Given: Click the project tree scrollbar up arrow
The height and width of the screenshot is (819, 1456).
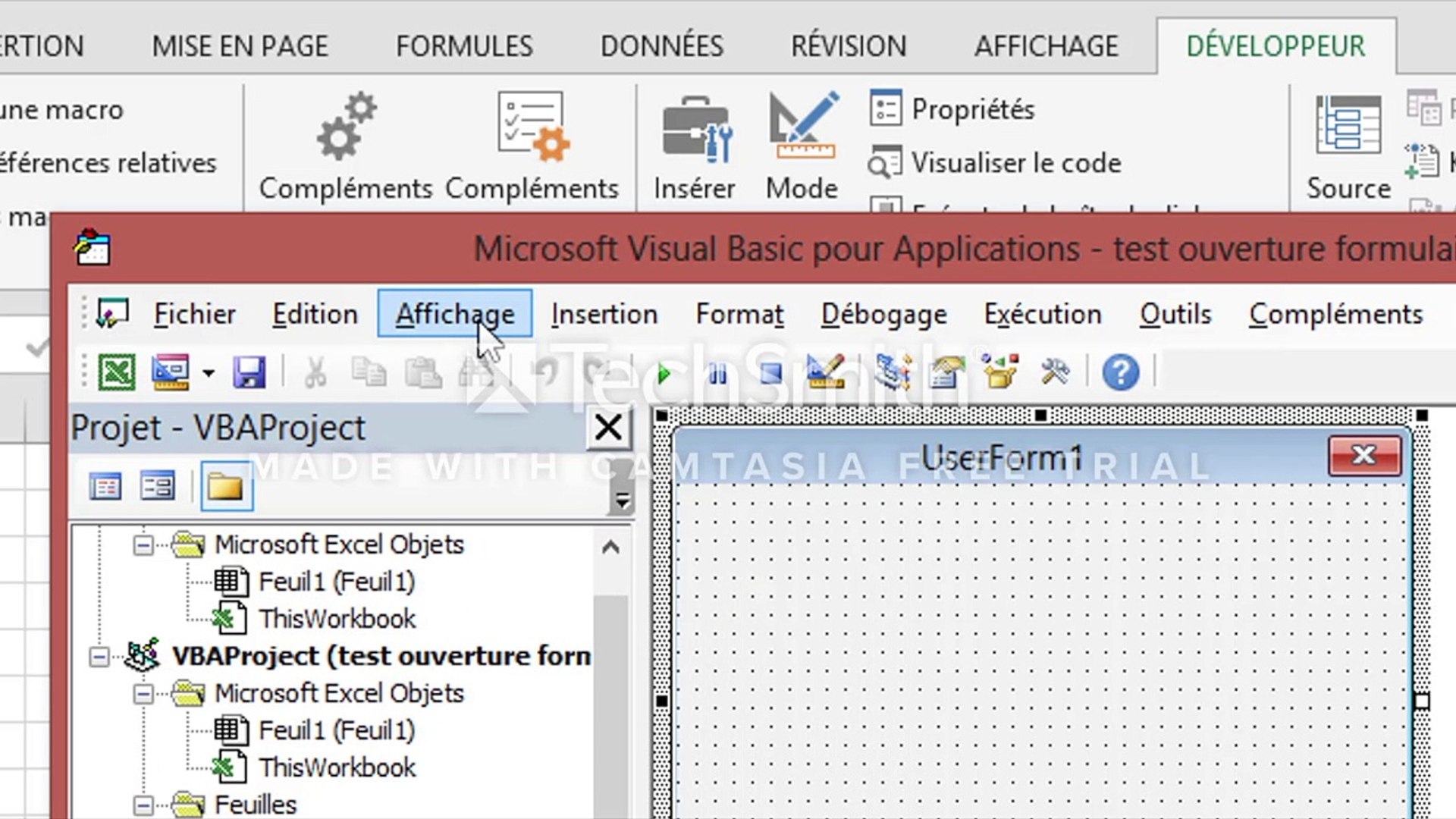Looking at the screenshot, I should (x=610, y=548).
